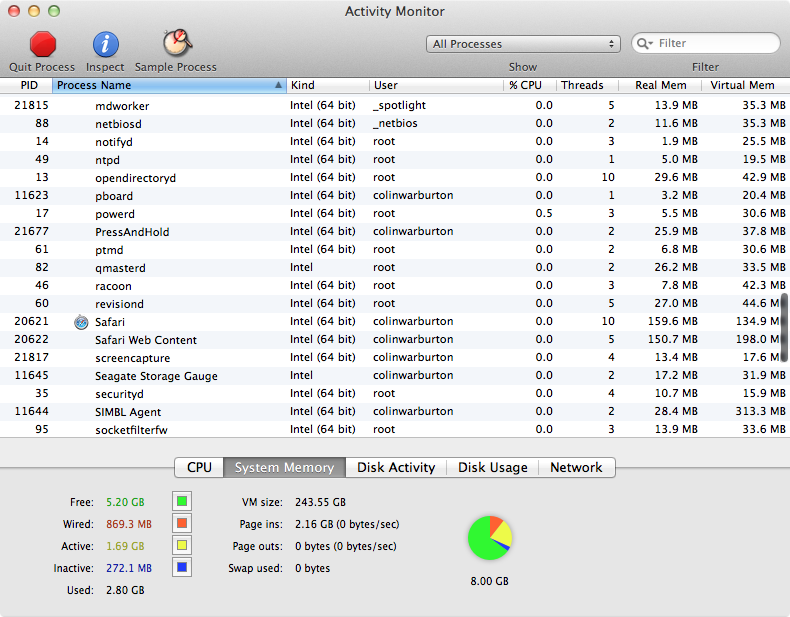
Task: Select the qmasterd process row
Action: tap(395, 268)
